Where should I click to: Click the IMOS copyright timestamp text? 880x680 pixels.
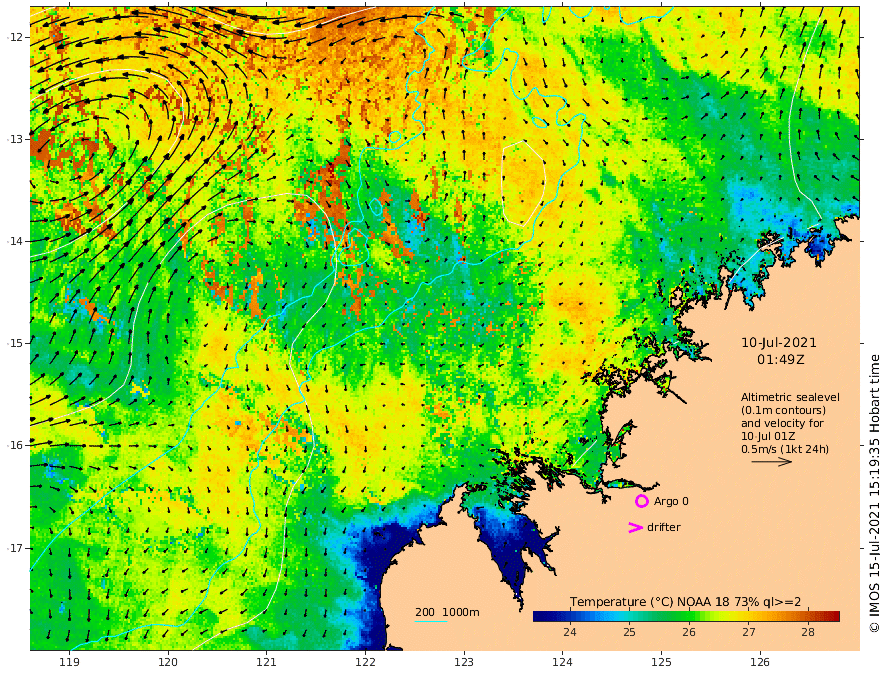click(873, 494)
